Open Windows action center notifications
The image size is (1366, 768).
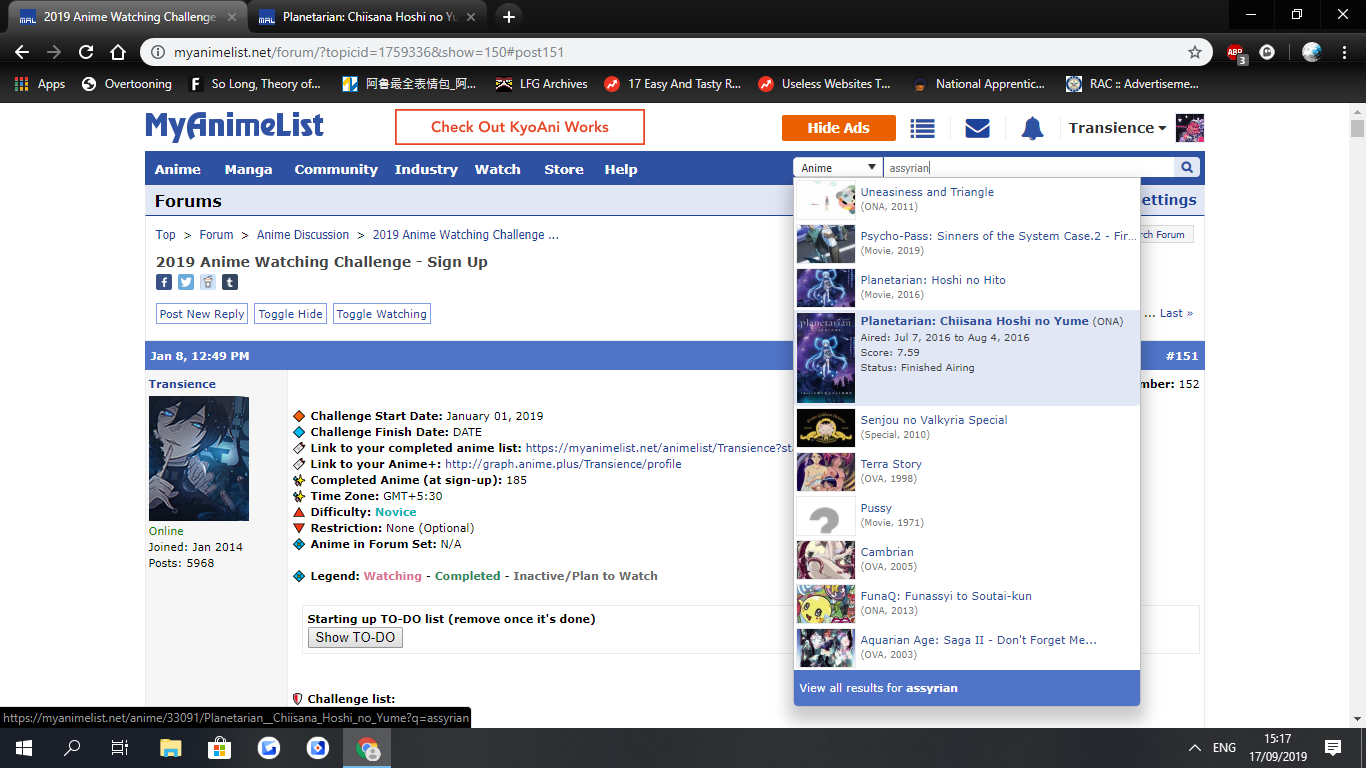(x=1333, y=747)
